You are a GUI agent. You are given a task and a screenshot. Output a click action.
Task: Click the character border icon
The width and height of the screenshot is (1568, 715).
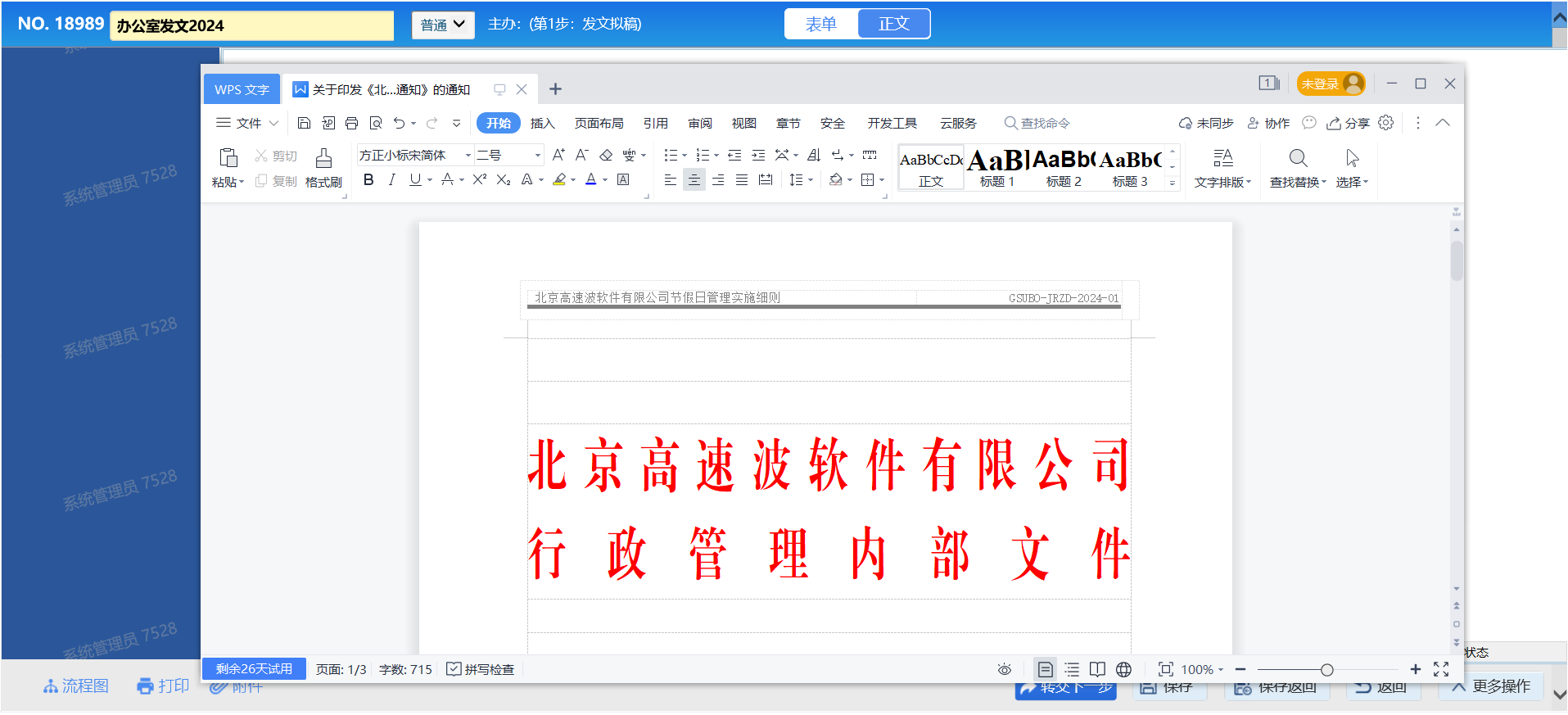coord(623,179)
